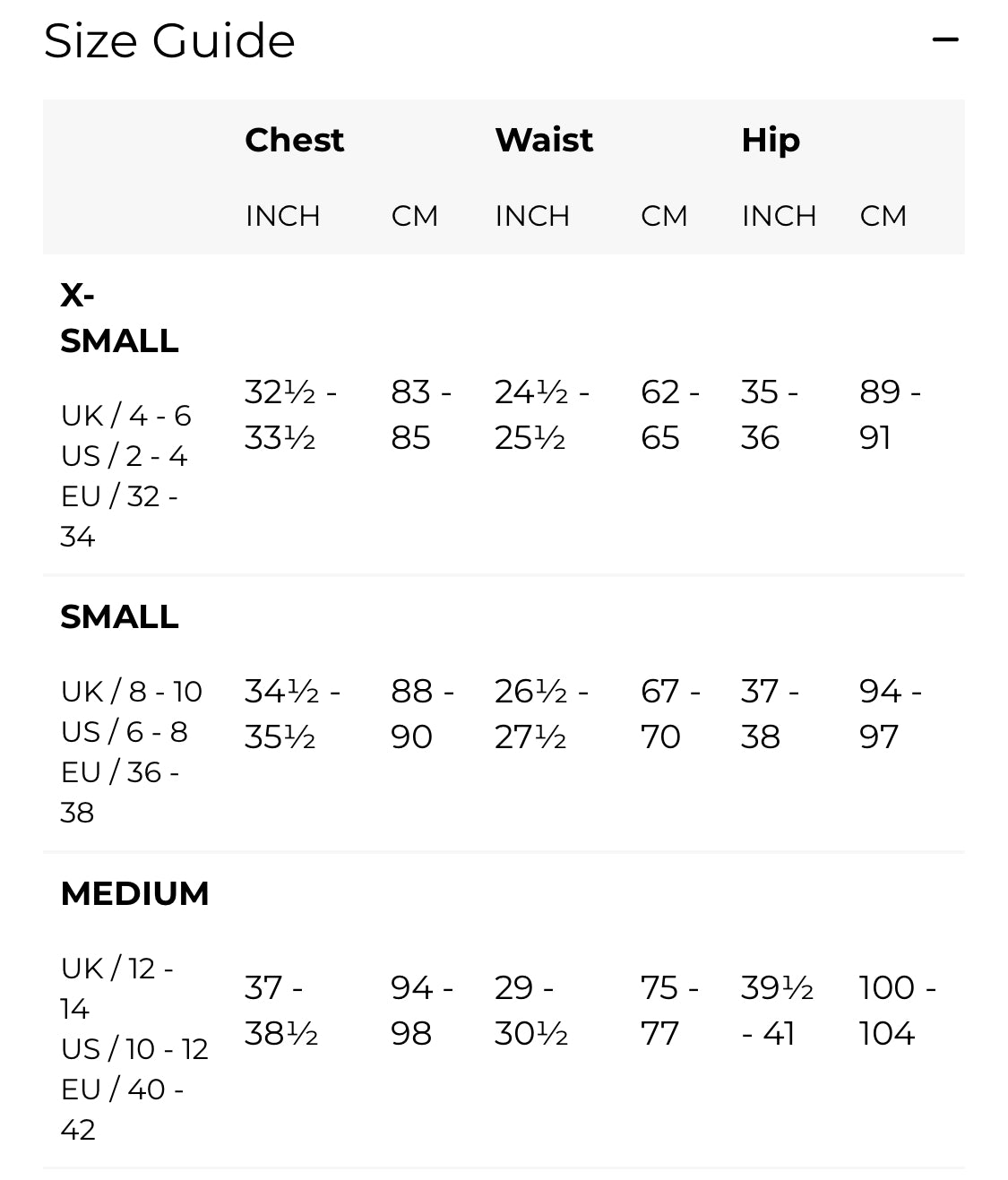Viewport: 1008px width, 1180px height.
Task: Select Small hip inch value 37 - 38
Action: coord(770,714)
